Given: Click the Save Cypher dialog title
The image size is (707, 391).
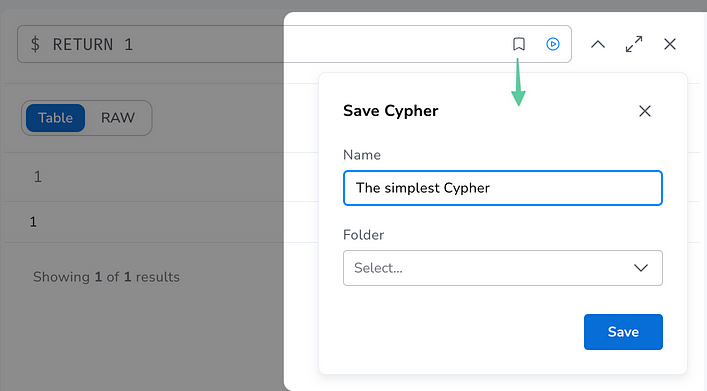Looking at the screenshot, I should [x=390, y=111].
